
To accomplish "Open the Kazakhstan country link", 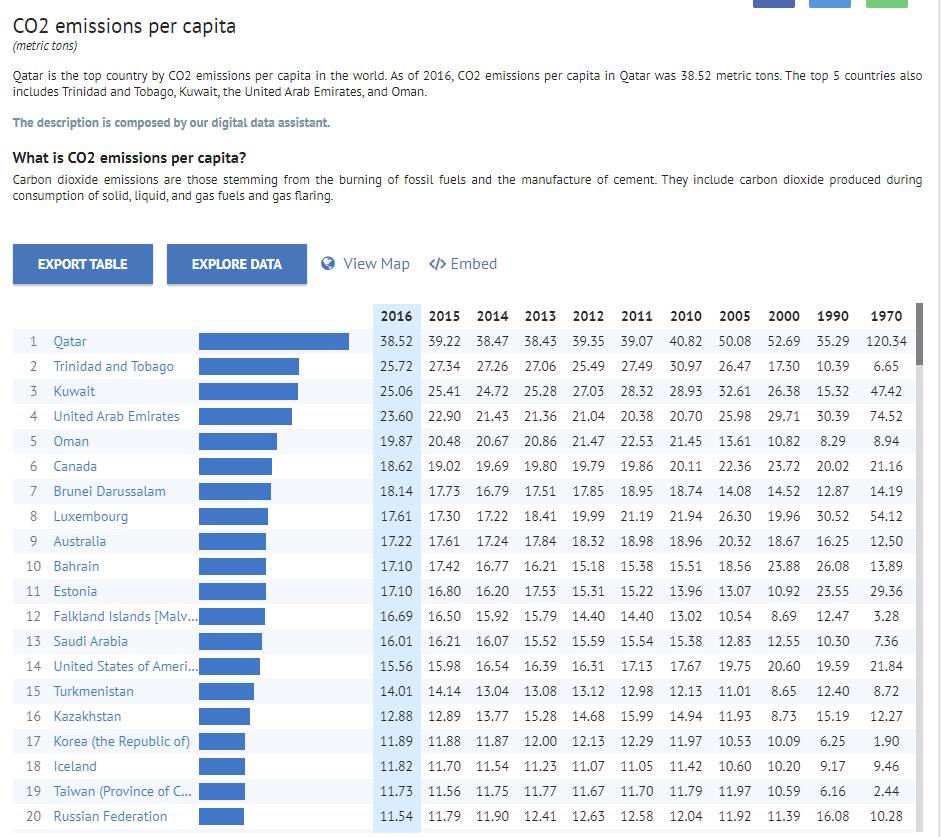I will (87, 716).
